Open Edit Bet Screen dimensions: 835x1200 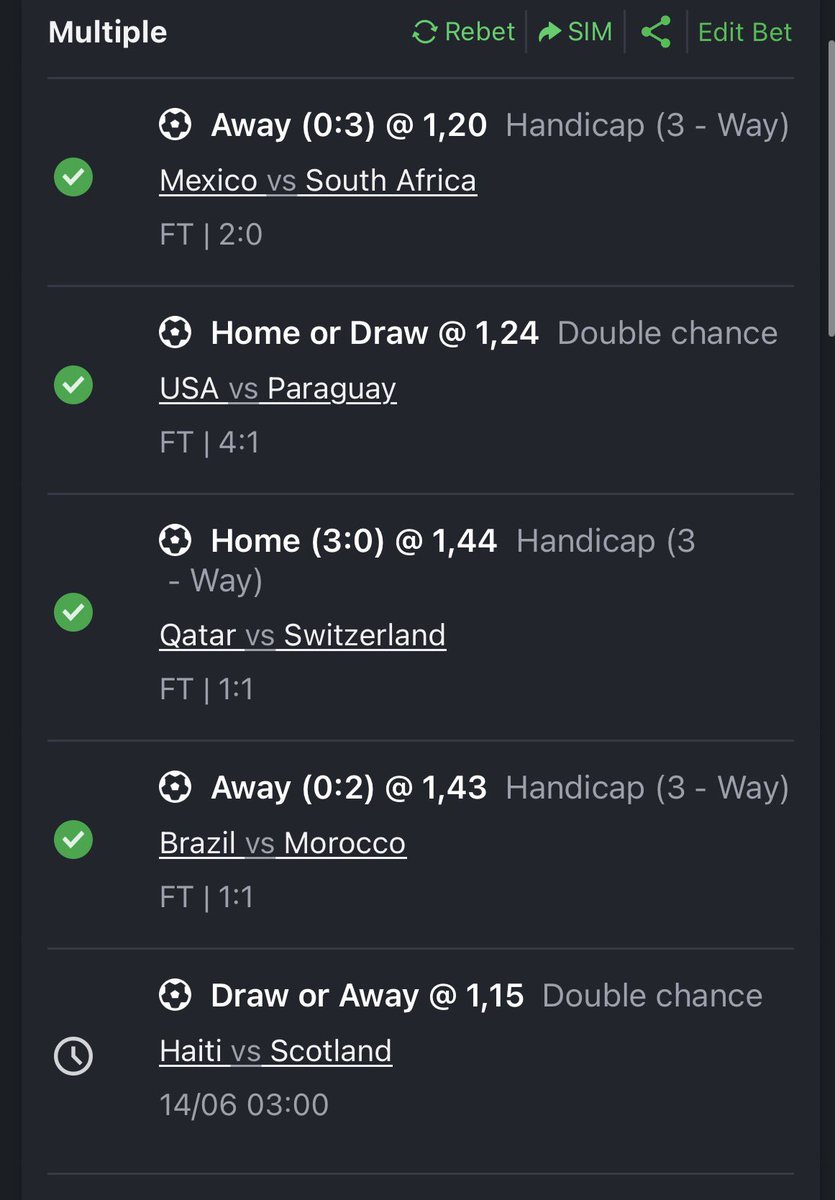pos(745,32)
